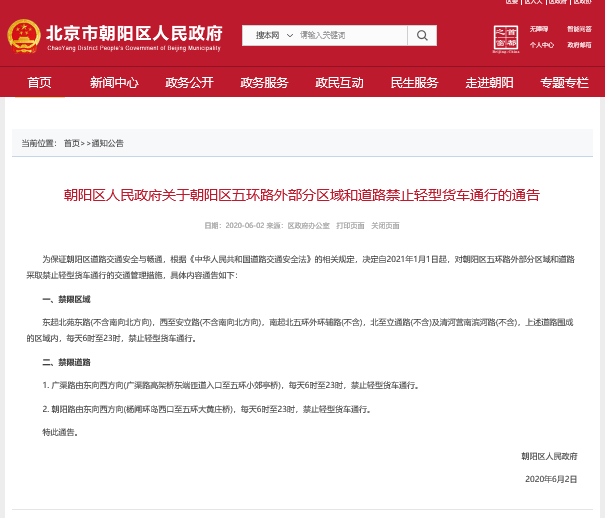Open the 个人中心 link in the header
The height and width of the screenshot is (518, 605).
541,45
